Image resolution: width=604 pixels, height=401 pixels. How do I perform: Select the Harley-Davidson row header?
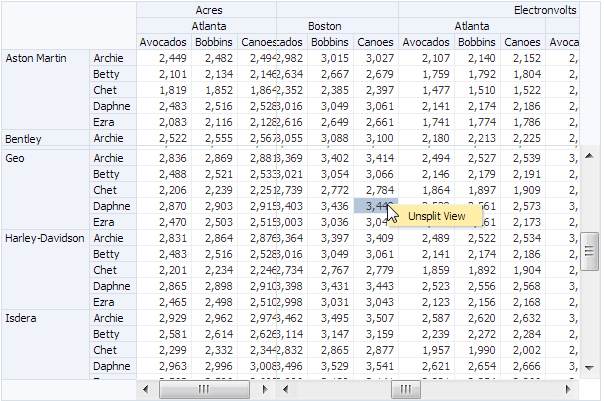[x=45, y=270]
